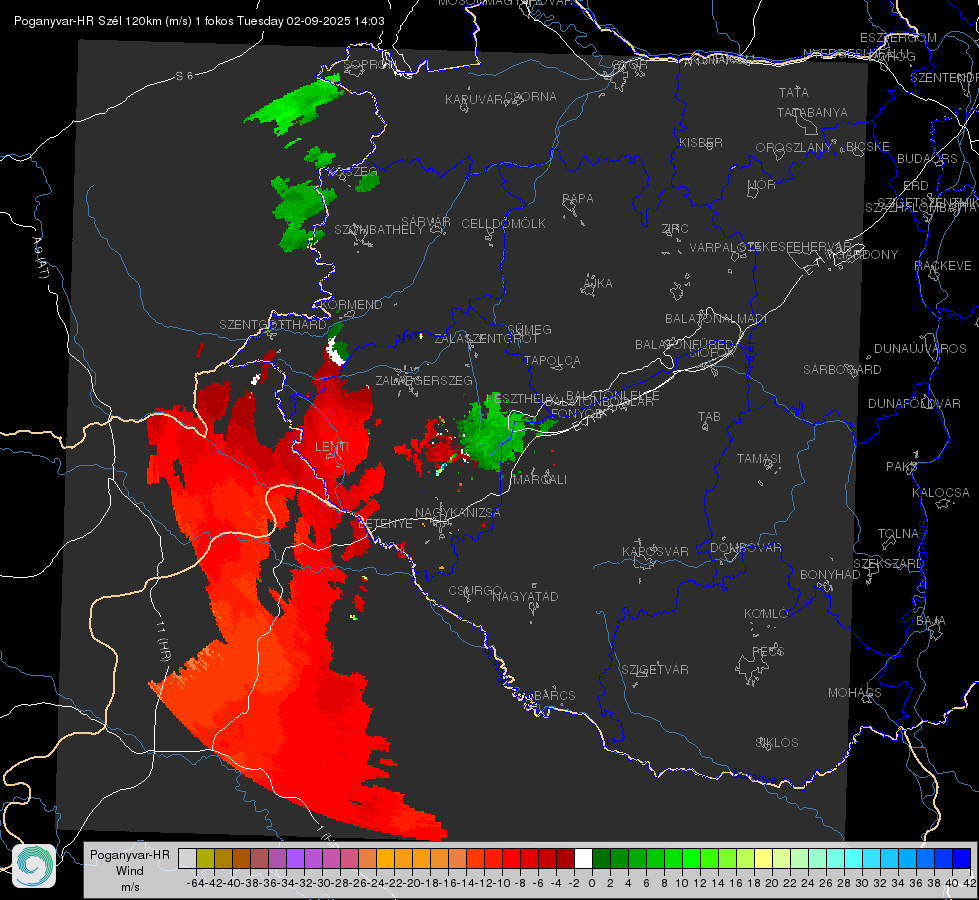Click the TATA city label

[x=794, y=92]
